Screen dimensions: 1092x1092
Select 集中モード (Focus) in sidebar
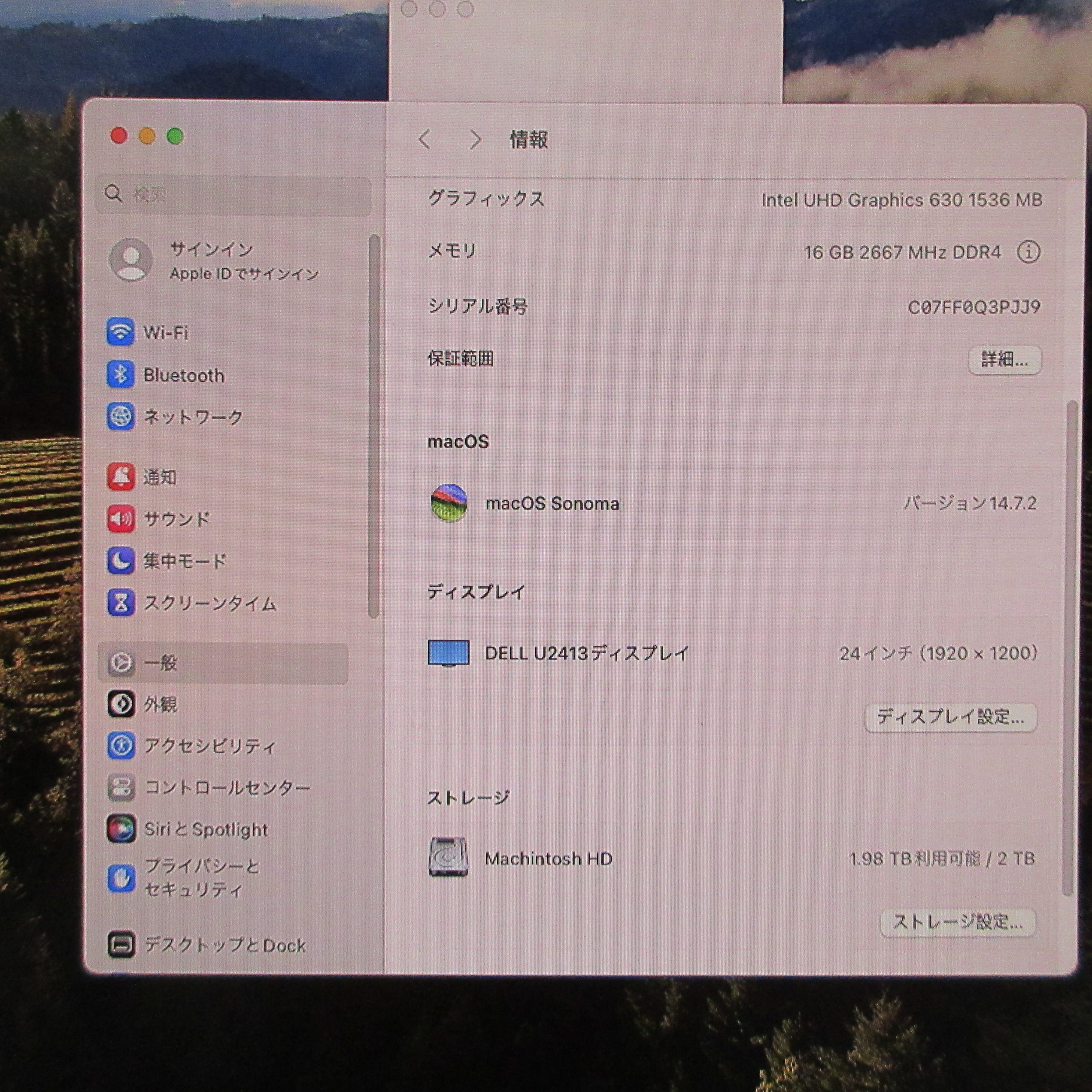click(183, 561)
